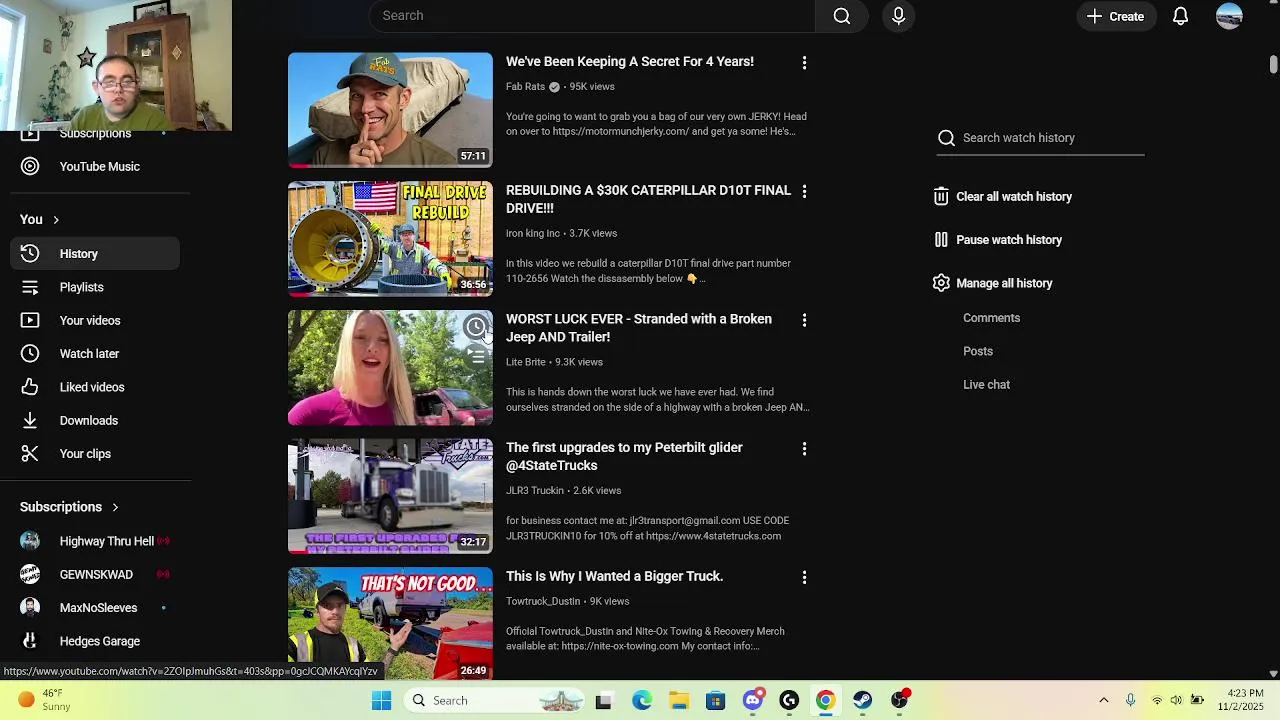Image resolution: width=1280 pixels, height=720 pixels.
Task: Click the Iron king Inc channel name
Action: (532, 234)
